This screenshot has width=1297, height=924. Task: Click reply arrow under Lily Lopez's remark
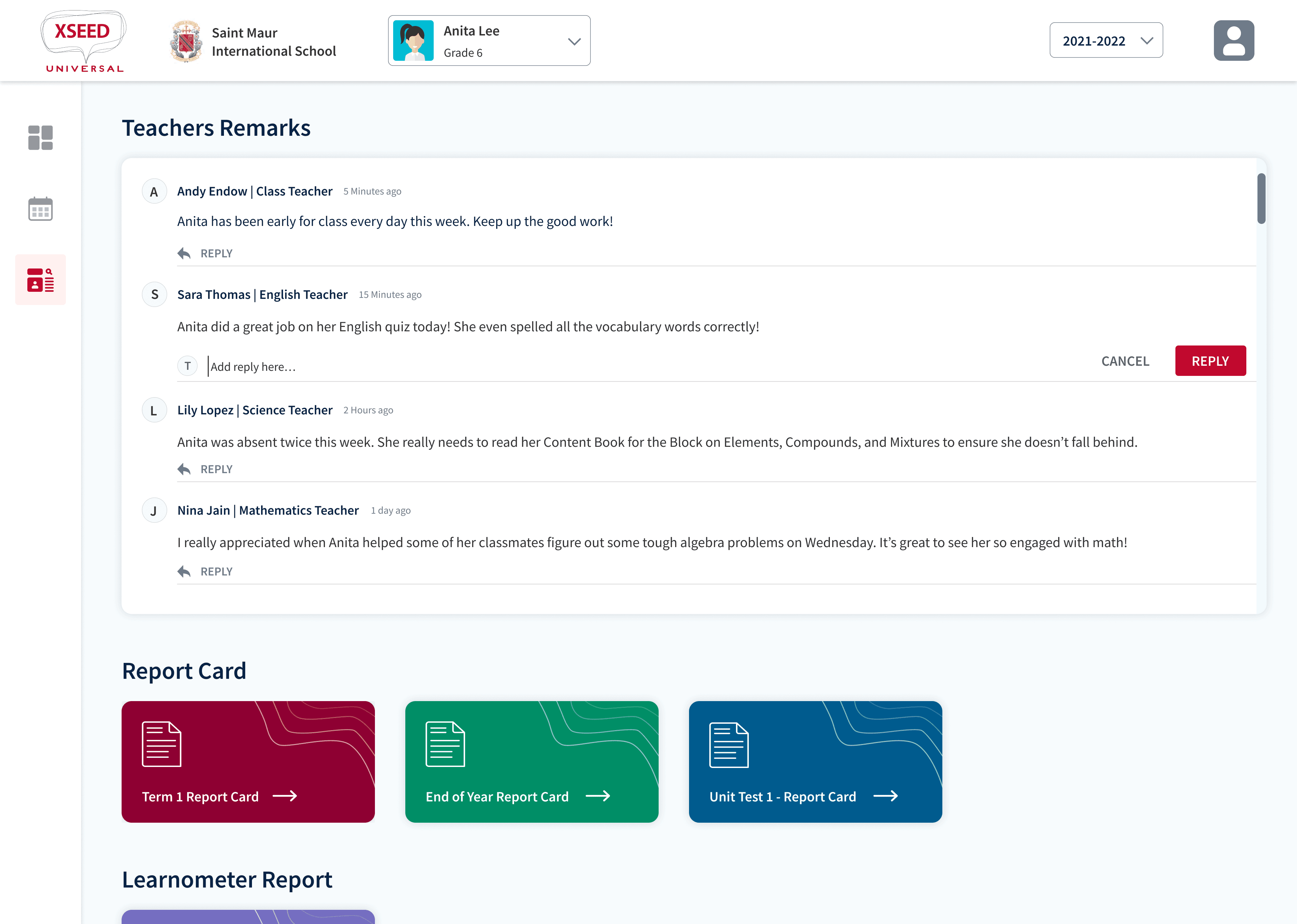coord(184,469)
